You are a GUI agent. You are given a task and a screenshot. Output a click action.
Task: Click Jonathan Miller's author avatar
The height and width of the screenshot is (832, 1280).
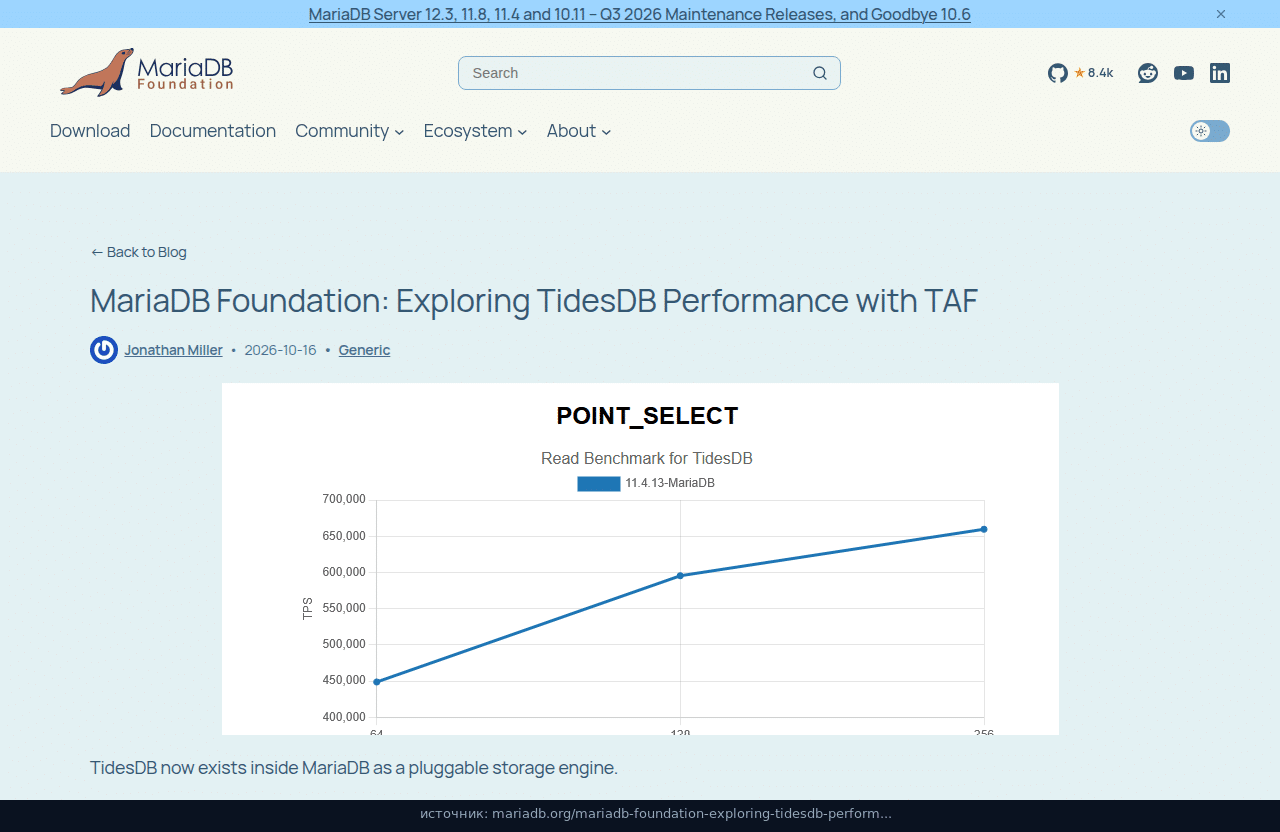tap(104, 350)
